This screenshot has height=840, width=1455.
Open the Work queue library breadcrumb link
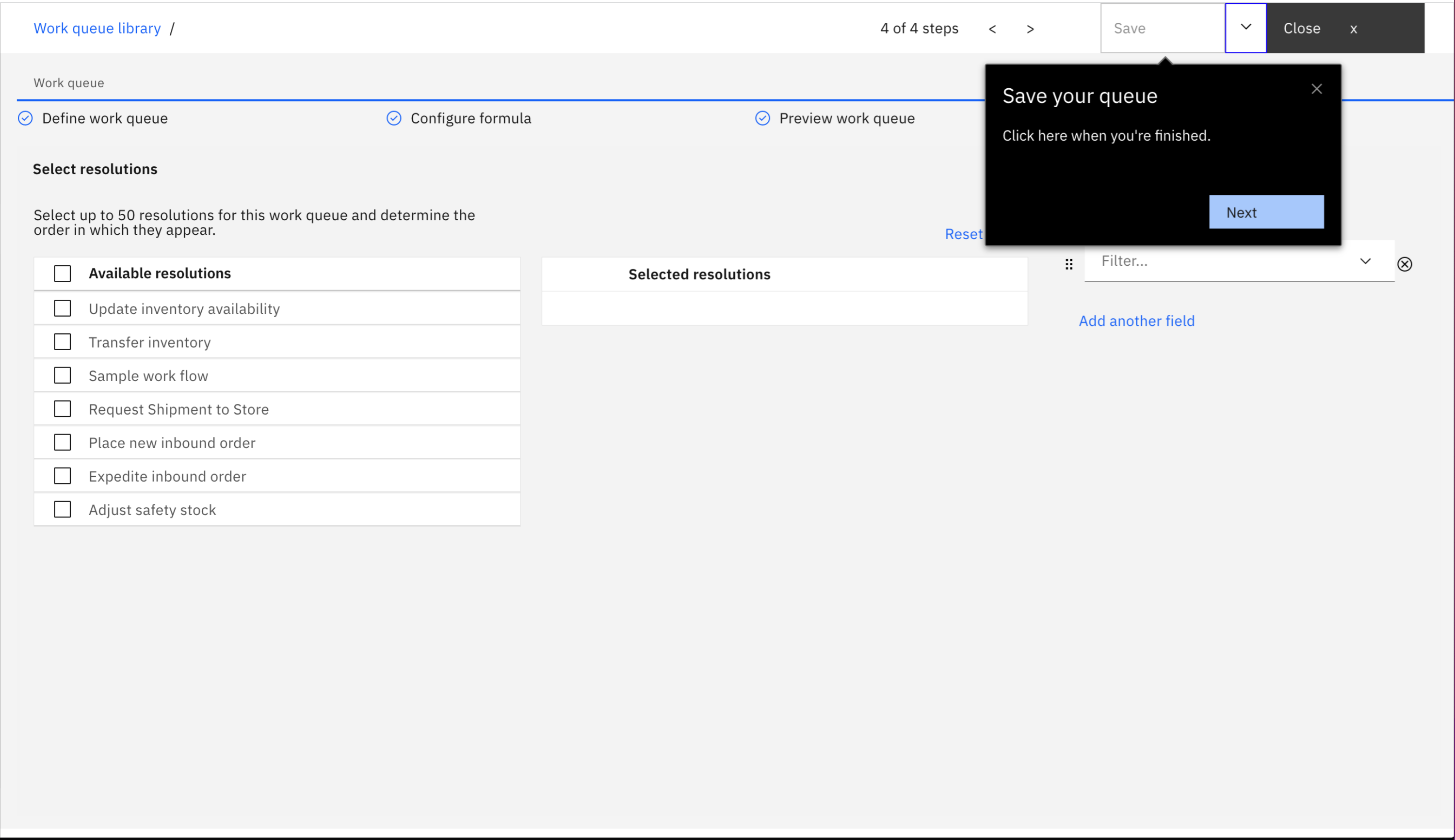point(97,28)
